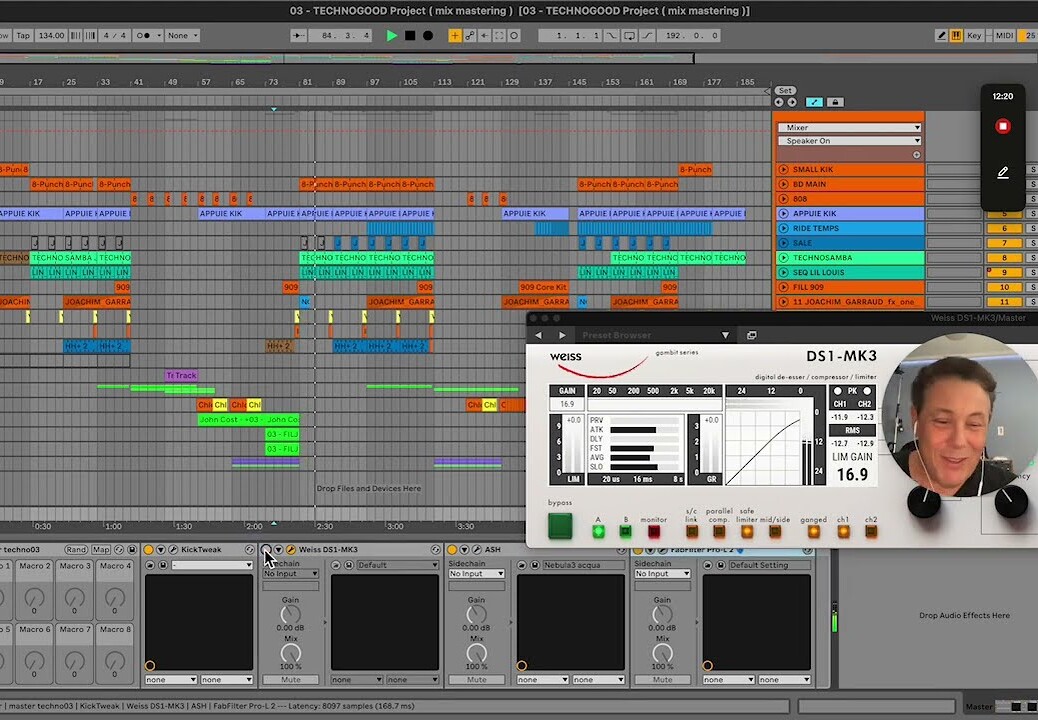Toggle the parallel comp. button

click(719, 531)
